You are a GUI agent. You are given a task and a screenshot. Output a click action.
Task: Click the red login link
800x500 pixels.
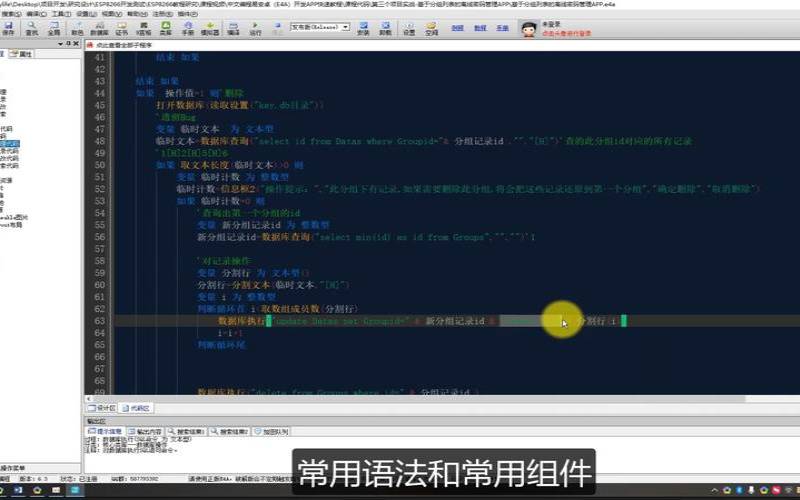click(x=566, y=33)
